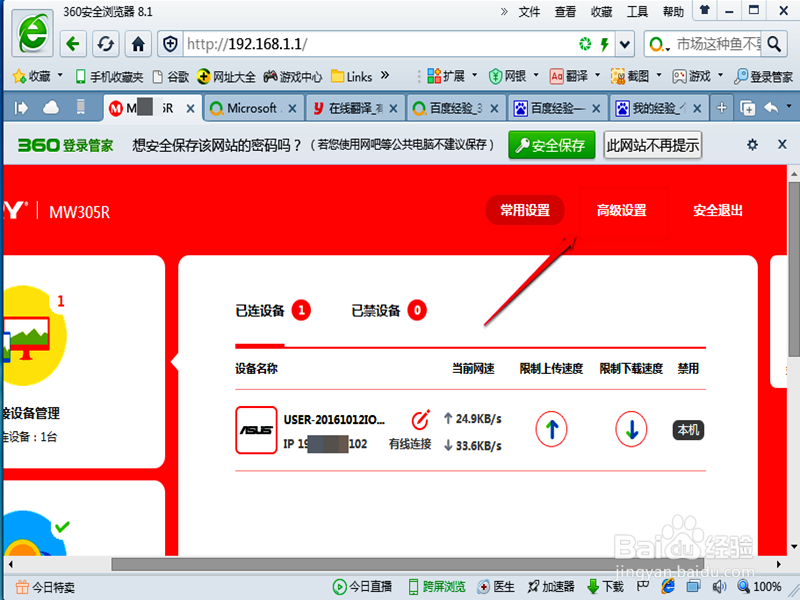This screenshot has width=800, height=600.
Task: Click the skin shirt icon in title bar
Action: (x=705, y=10)
